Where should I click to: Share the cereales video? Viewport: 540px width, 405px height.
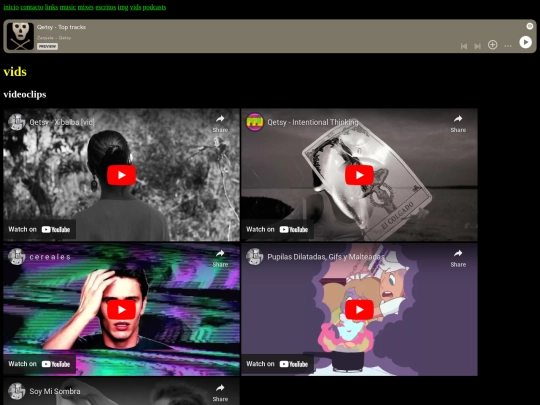(220, 258)
